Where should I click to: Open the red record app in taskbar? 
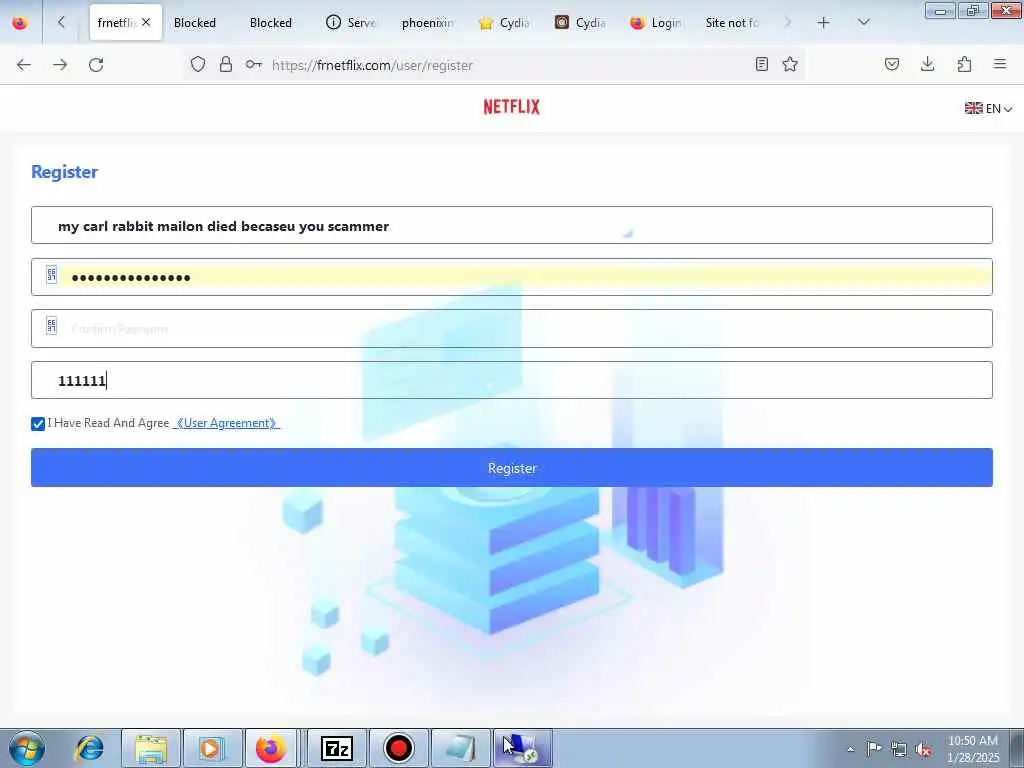(398, 748)
